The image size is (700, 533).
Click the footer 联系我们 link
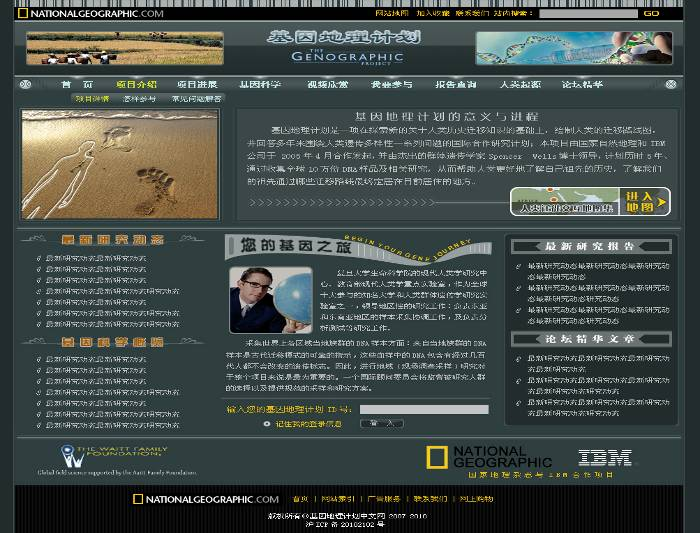click(430, 499)
